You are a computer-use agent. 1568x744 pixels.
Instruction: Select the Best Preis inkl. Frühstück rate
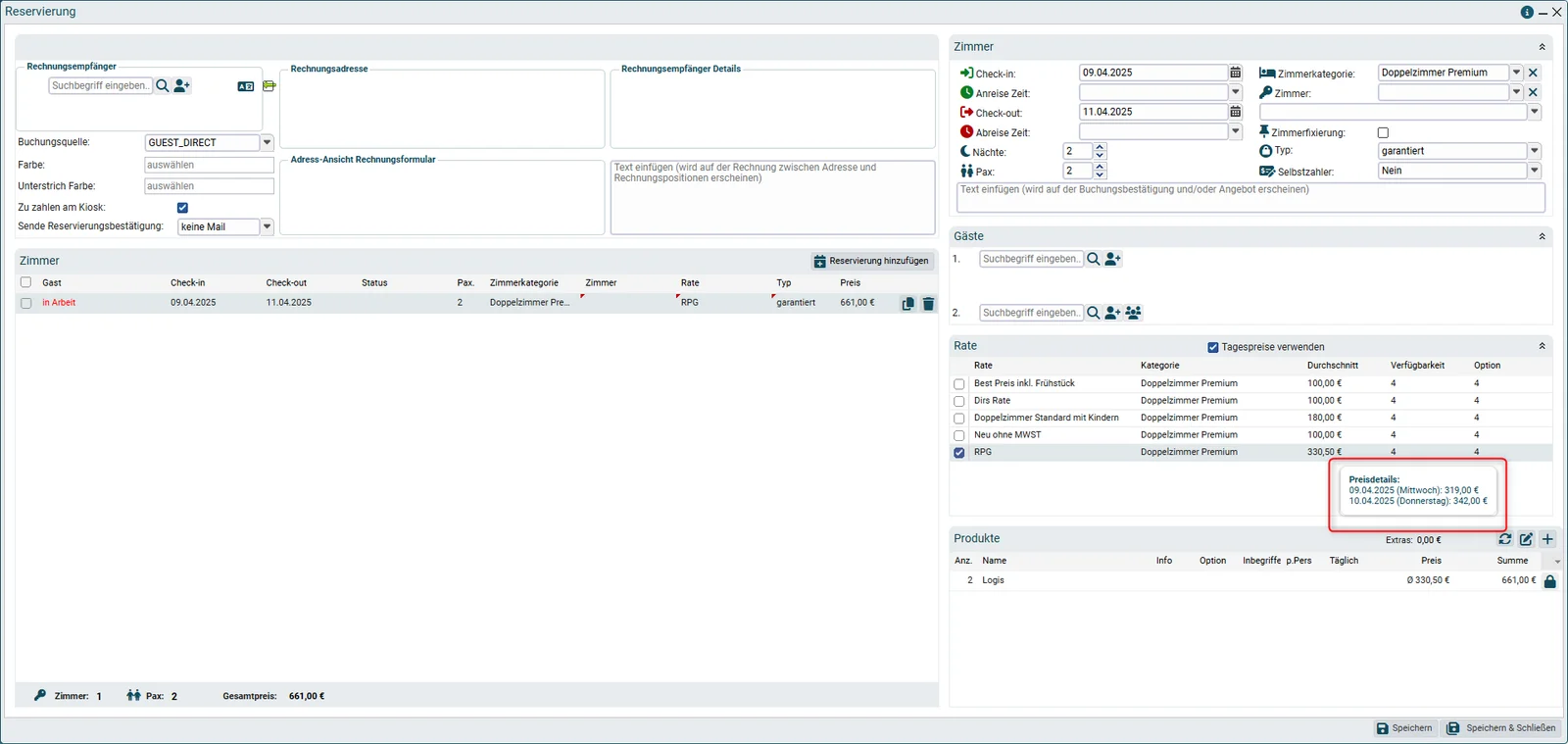[x=959, y=384]
